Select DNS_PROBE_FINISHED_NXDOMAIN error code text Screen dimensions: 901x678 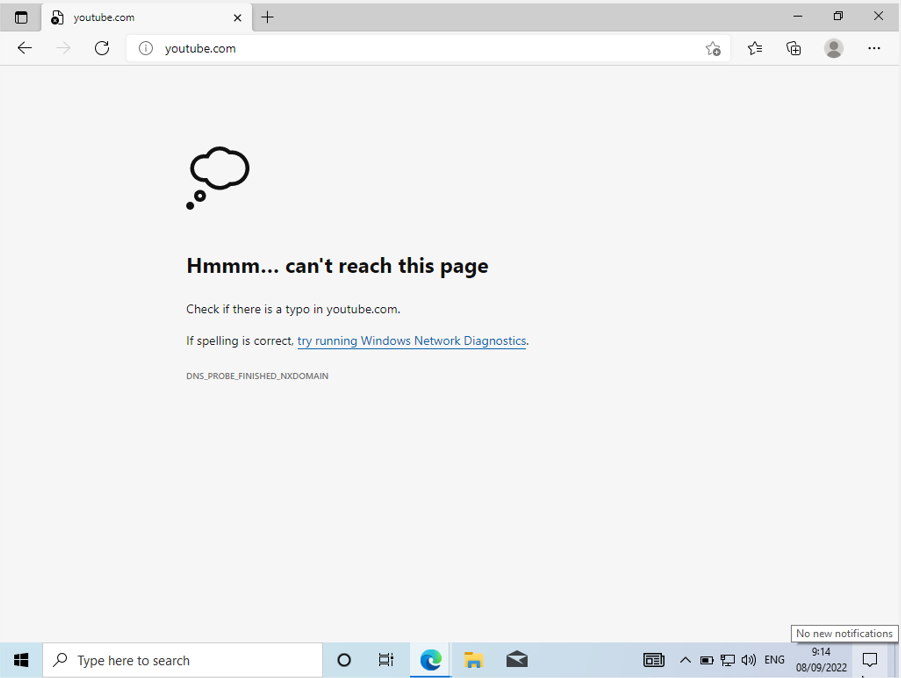(x=257, y=376)
